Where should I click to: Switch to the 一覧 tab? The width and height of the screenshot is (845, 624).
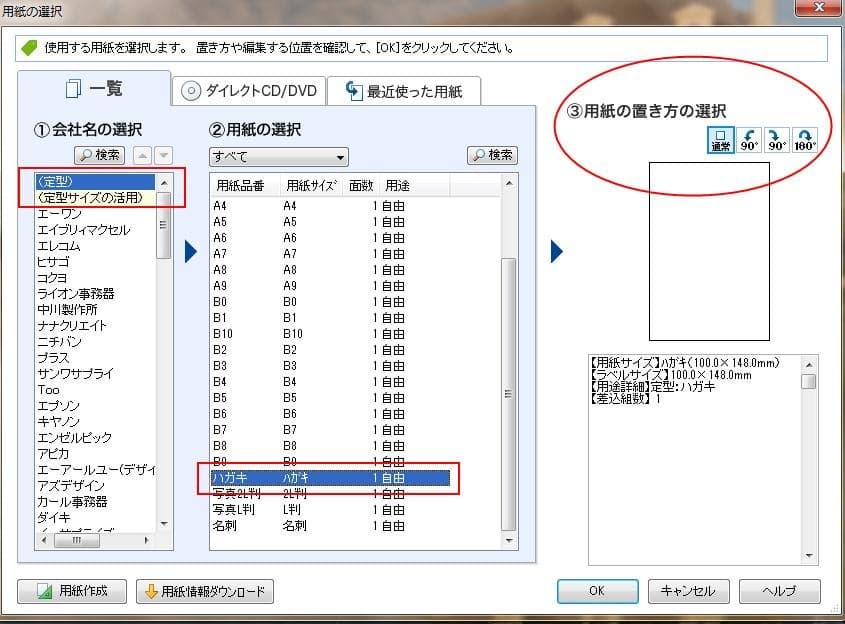(x=93, y=89)
